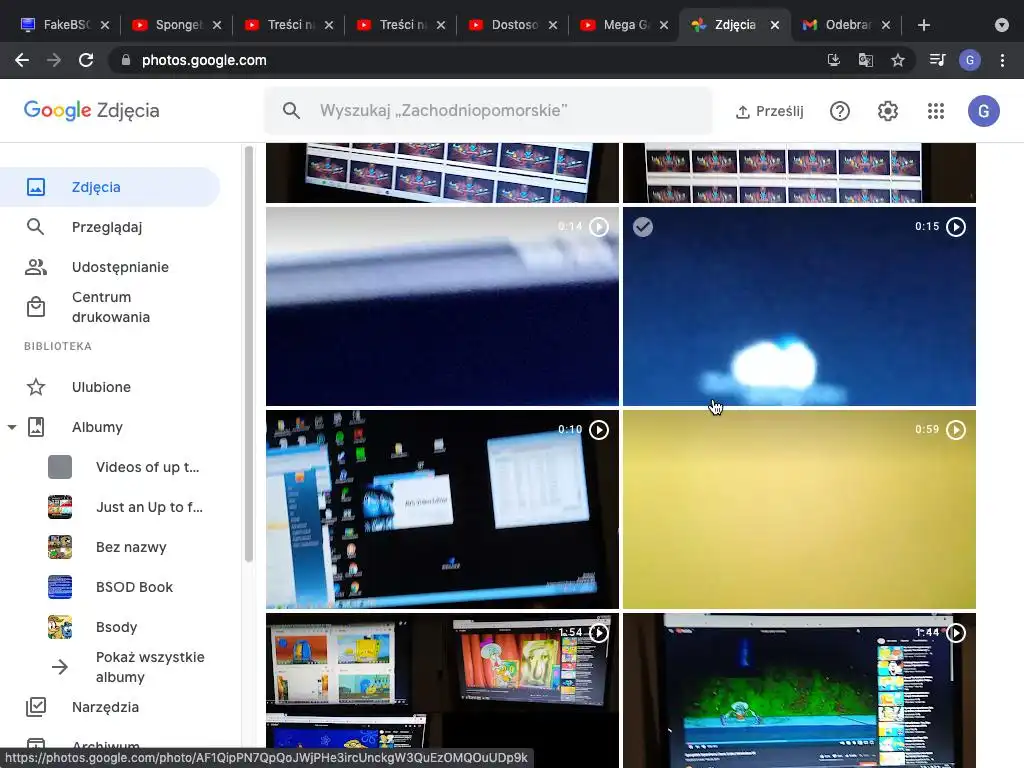This screenshot has height=768, width=1024.
Task: Open Centrum drukowania
Action: click(110, 307)
